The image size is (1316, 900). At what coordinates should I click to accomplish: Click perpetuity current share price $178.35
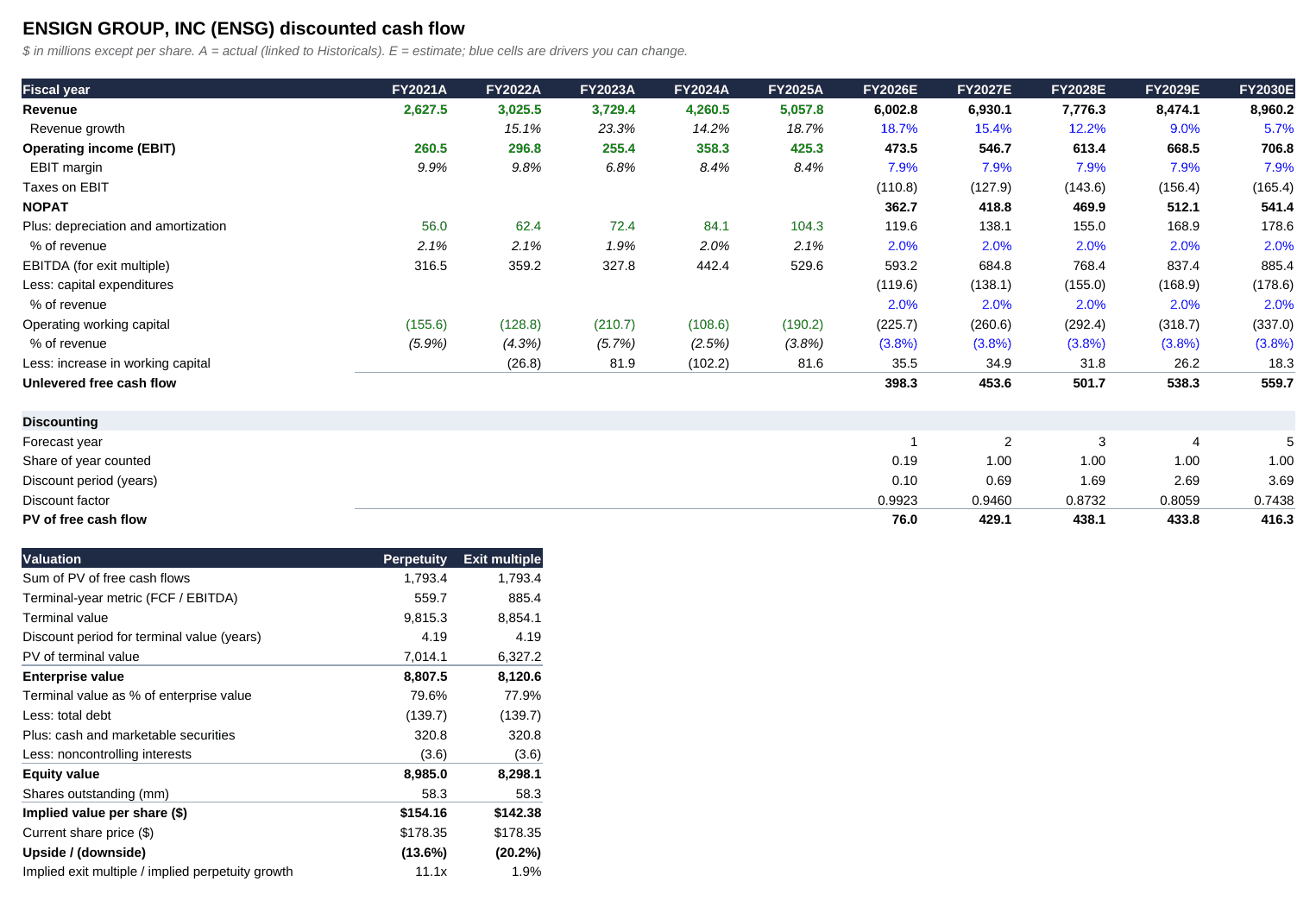[x=424, y=833]
